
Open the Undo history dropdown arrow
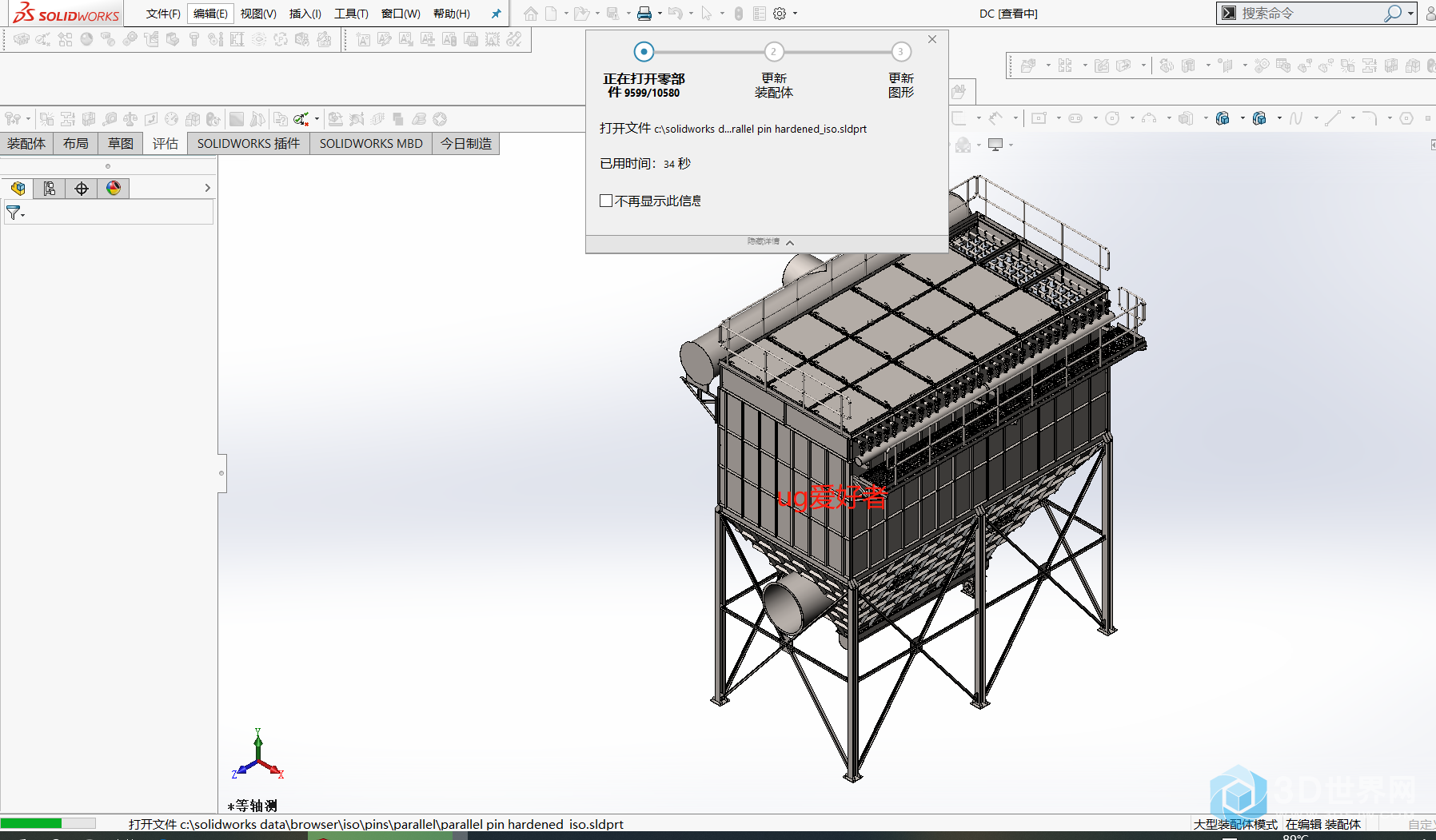click(x=690, y=14)
